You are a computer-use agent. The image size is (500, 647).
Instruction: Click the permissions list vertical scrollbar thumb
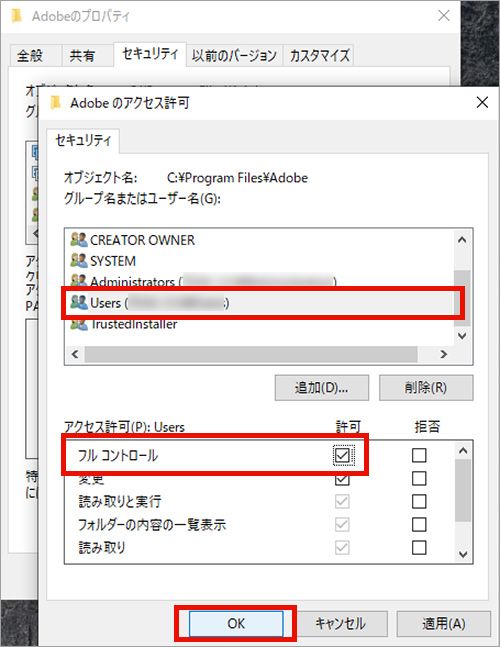[463, 490]
